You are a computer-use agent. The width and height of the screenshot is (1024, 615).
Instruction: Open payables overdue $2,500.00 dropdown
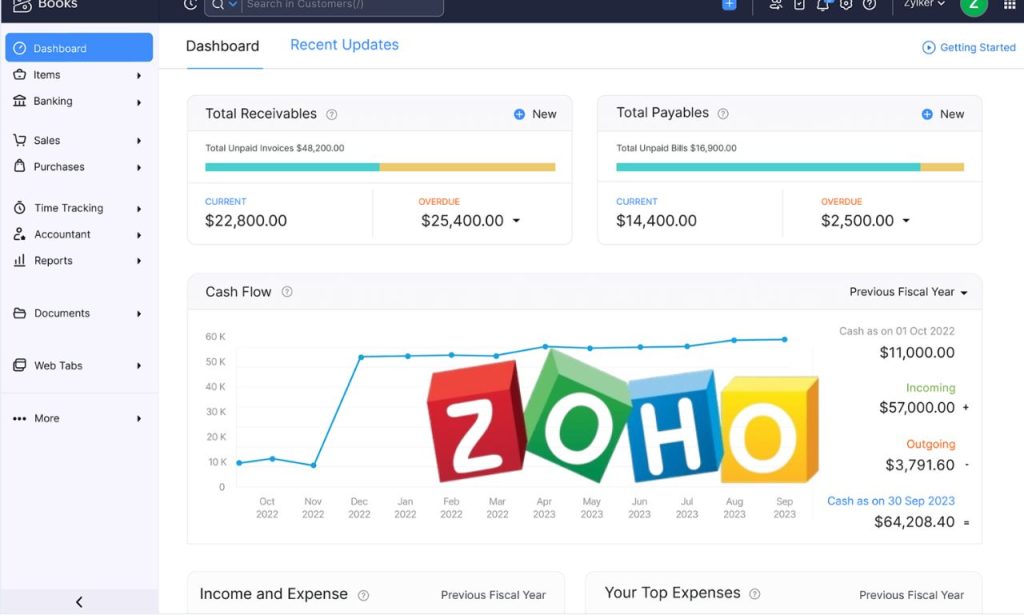click(x=906, y=221)
